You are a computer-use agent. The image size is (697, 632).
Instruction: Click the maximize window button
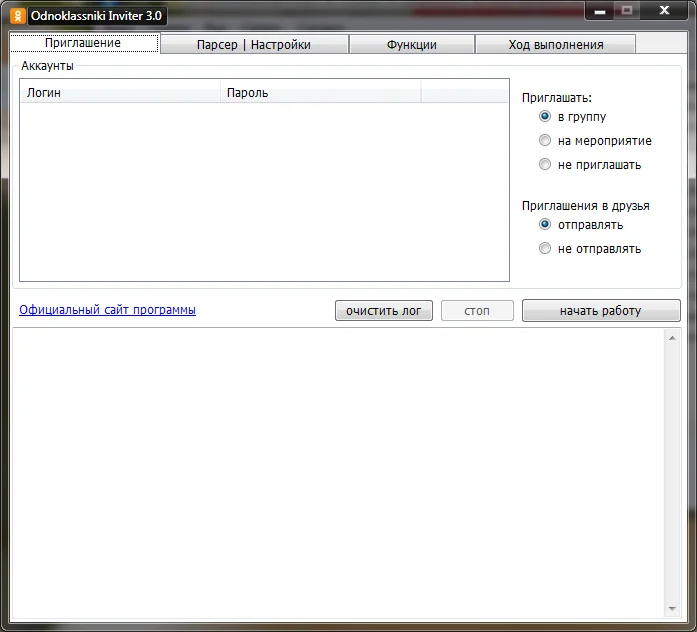tap(627, 11)
